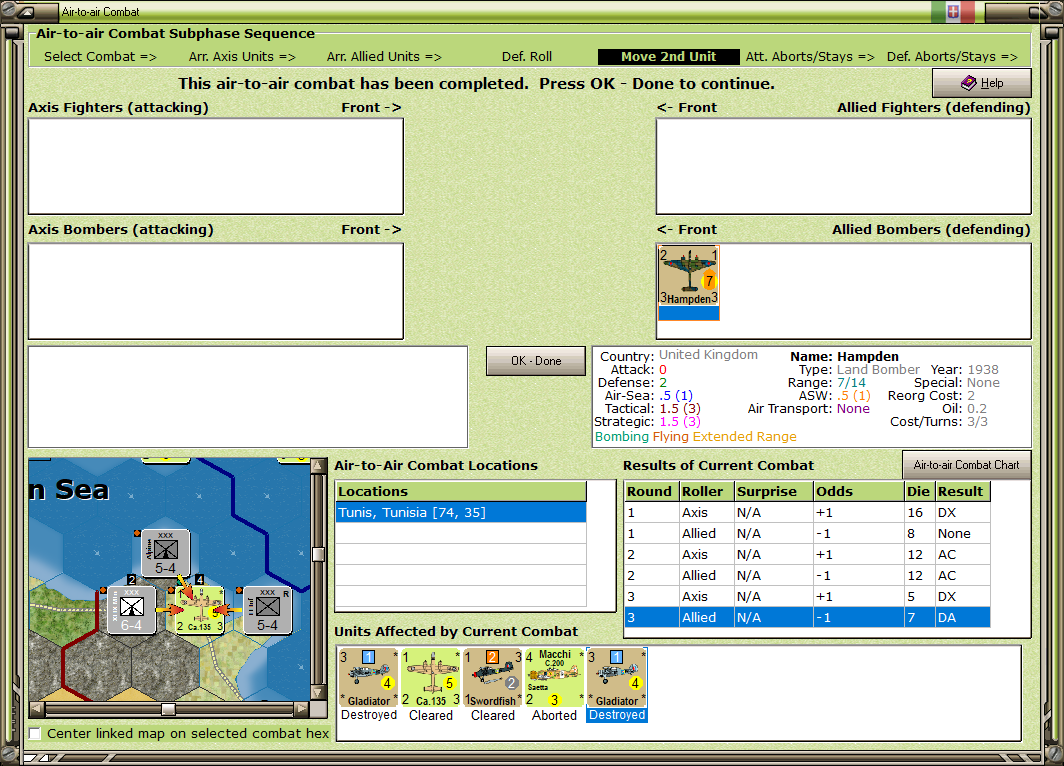Viewport: 1064px width, 766px height.
Task: Open the Air-to-air Combat Chart
Action: coord(966,465)
